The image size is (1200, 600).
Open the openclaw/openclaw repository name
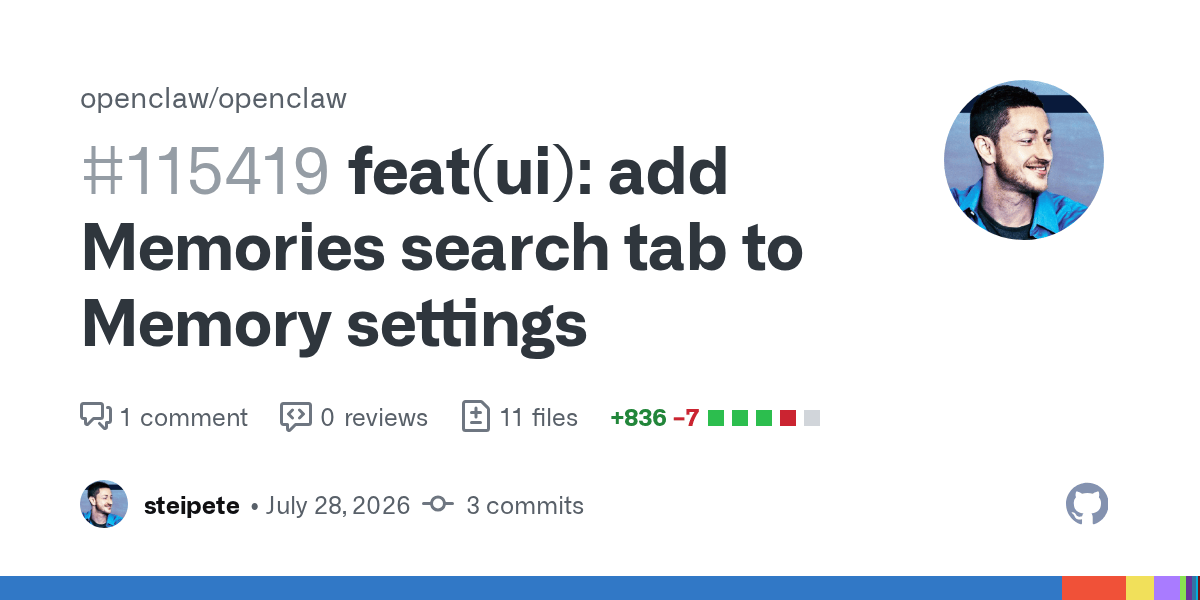click(x=213, y=99)
